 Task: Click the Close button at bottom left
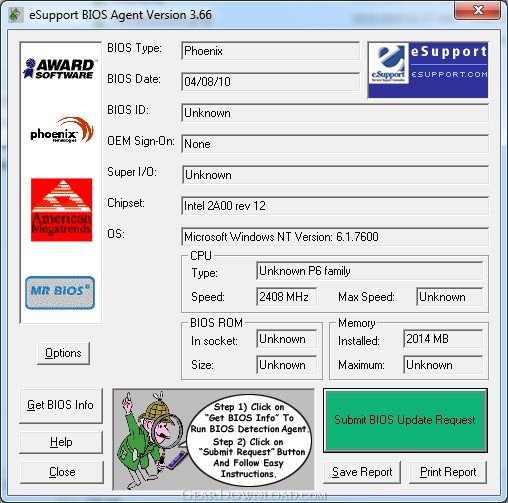click(62, 472)
